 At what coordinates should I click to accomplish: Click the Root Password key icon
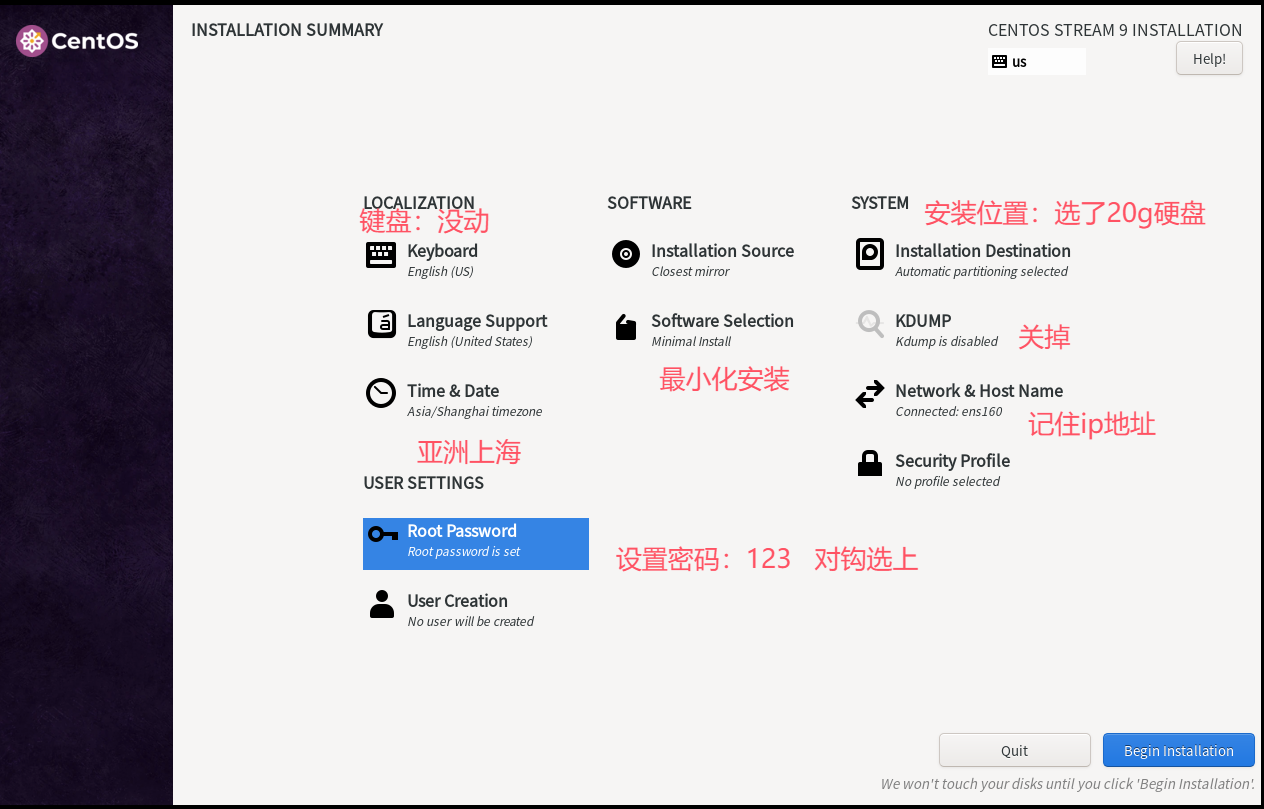pos(383,534)
